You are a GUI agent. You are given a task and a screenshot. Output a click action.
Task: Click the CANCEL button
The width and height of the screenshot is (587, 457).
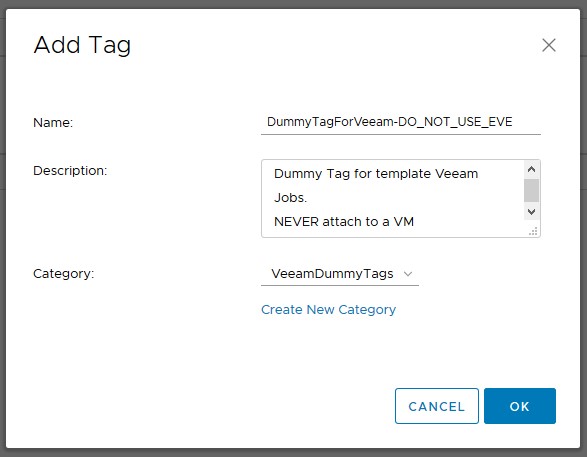click(437, 406)
